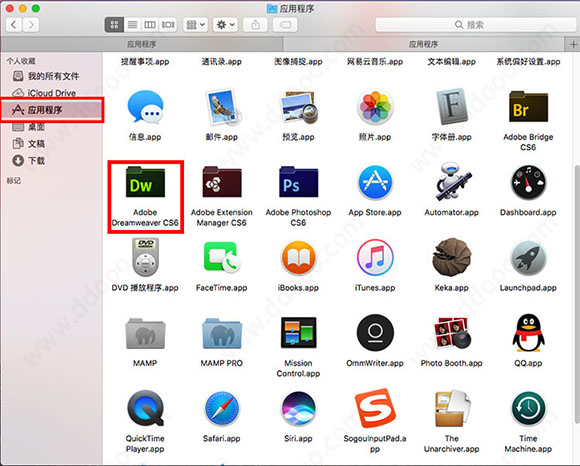The image size is (580, 466).
Task: Click the 系统偏好设置.app label
Action: point(528,62)
